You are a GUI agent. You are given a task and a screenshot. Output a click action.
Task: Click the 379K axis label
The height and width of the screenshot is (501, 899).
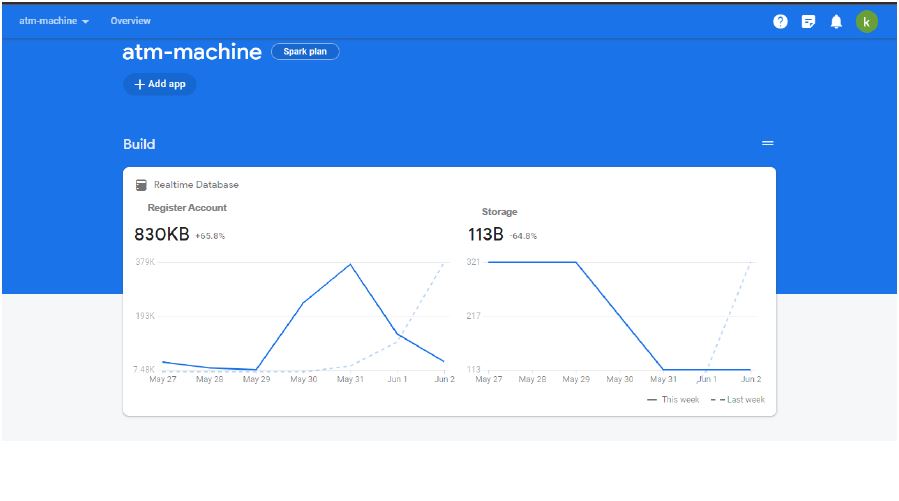(145, 262)
